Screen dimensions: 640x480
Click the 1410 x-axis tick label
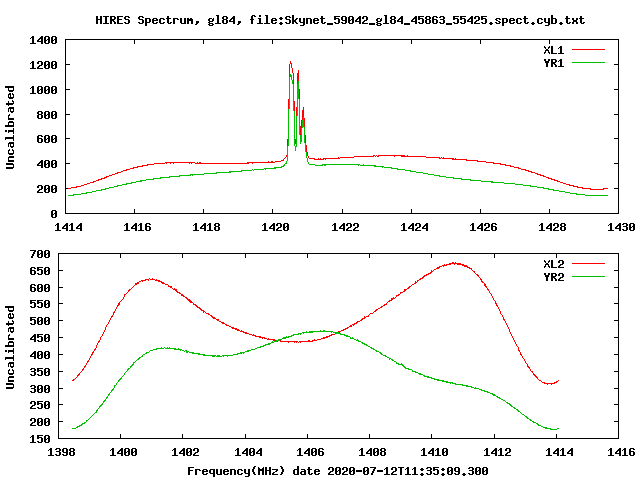click(434, 452)
